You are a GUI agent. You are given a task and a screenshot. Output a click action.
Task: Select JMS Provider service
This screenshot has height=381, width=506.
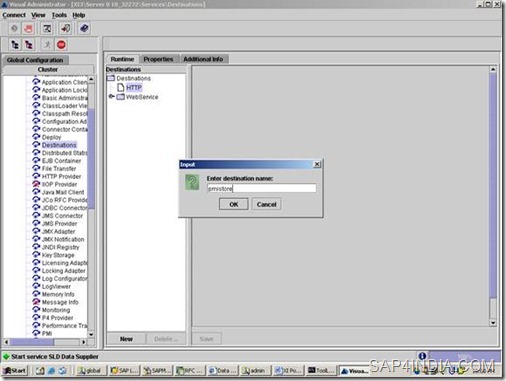point(59,224)
